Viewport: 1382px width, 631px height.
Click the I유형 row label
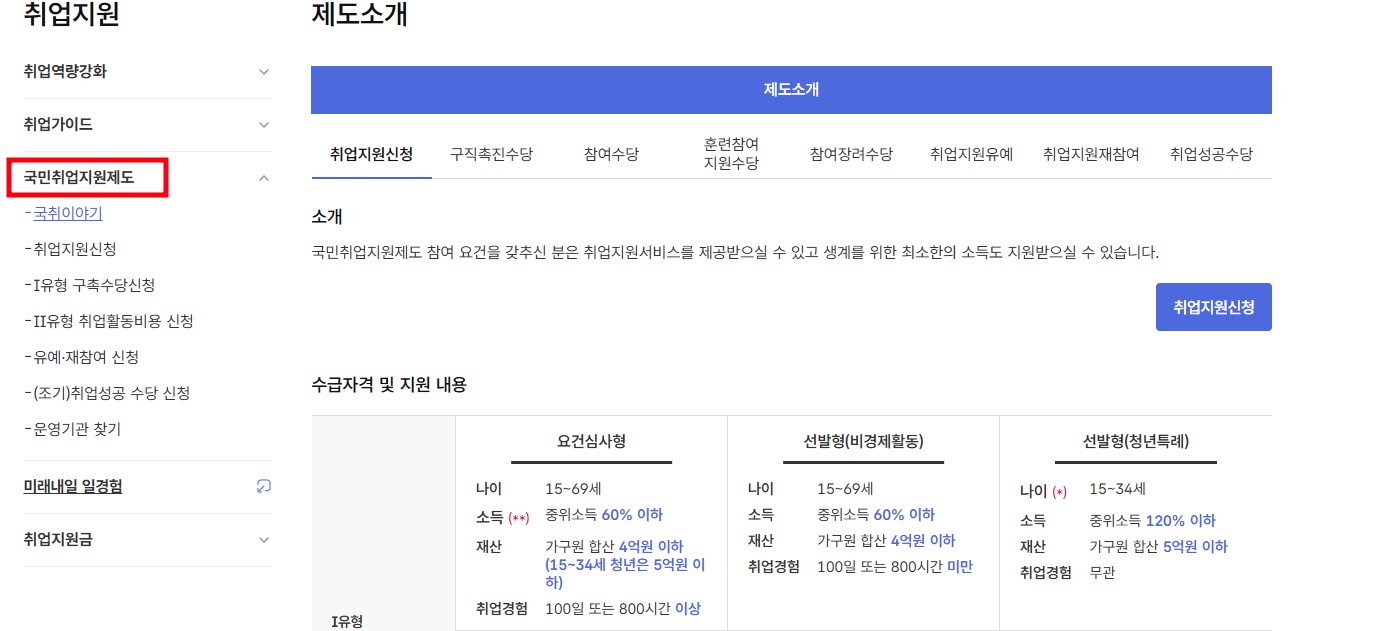pos(347,621)
